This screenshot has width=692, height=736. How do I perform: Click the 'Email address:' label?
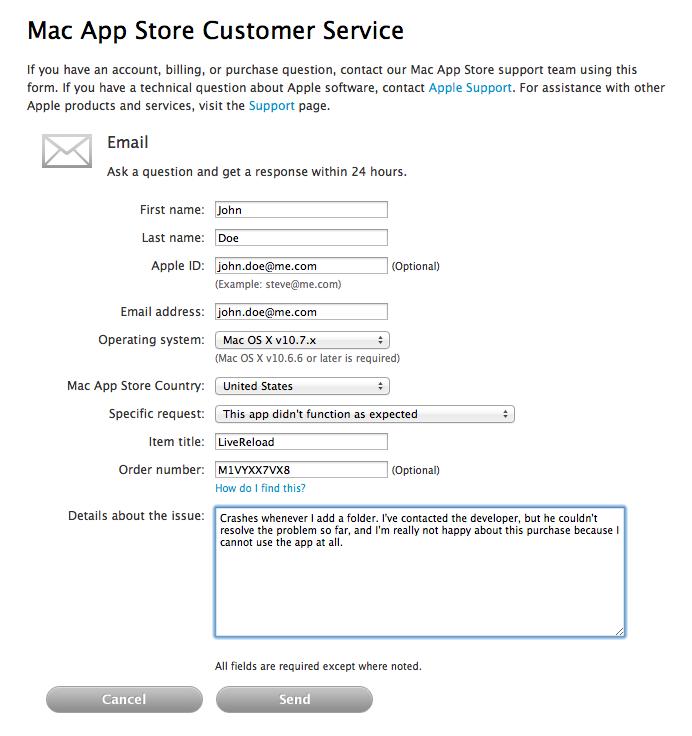click(x=162, y=312)
